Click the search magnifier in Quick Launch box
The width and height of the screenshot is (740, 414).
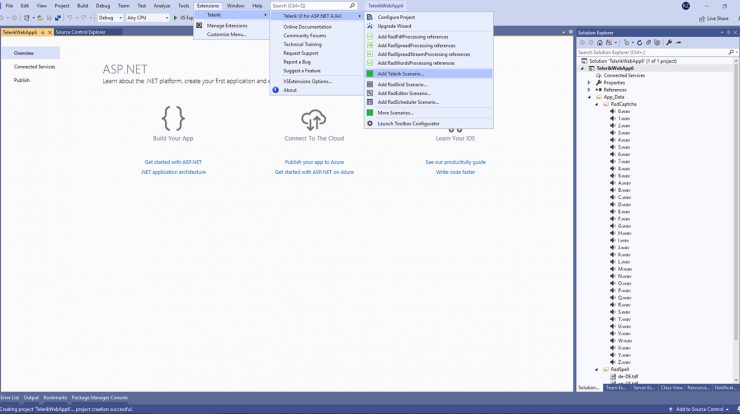(352, 6)
